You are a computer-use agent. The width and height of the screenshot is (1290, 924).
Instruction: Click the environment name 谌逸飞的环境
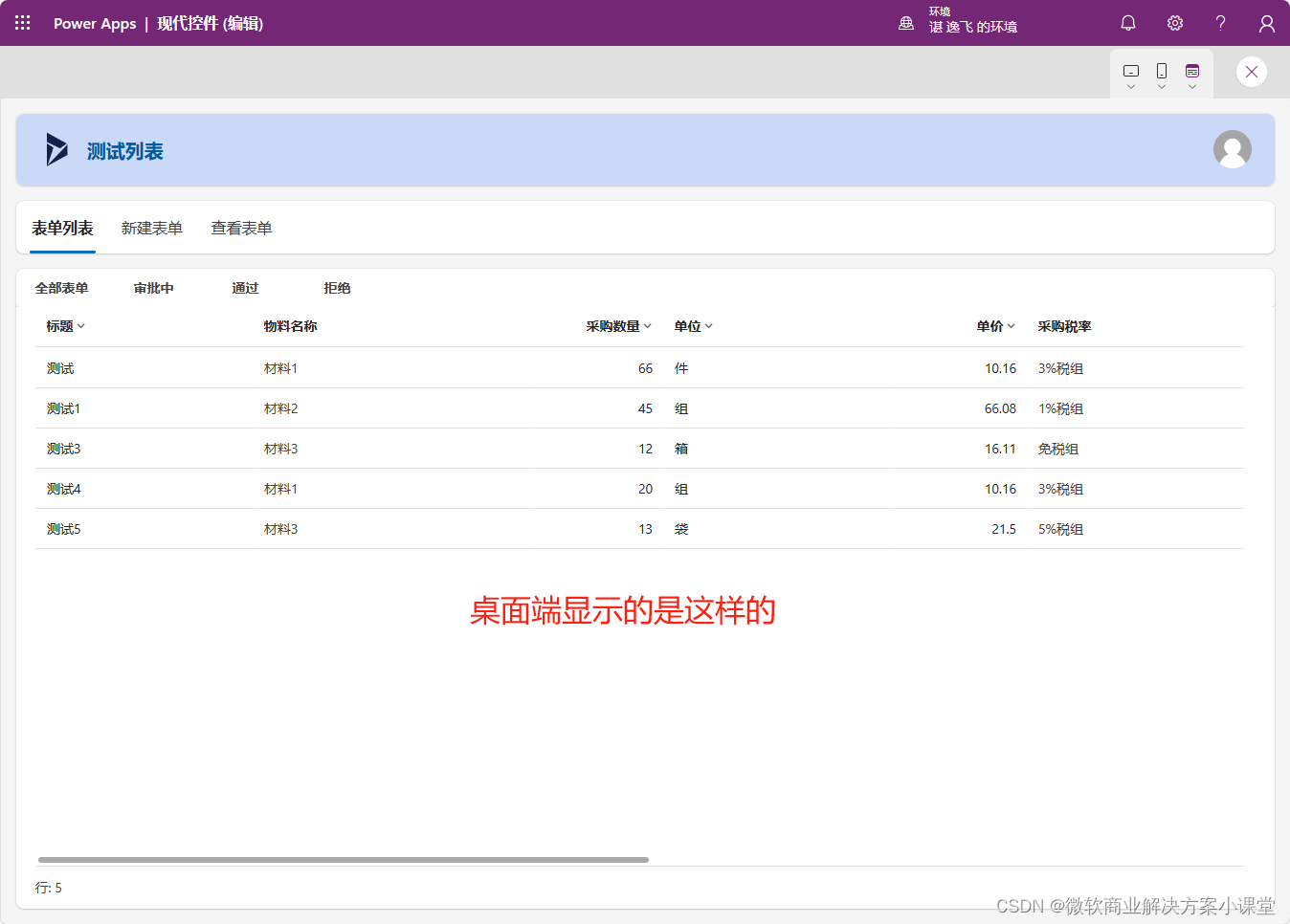975,27
